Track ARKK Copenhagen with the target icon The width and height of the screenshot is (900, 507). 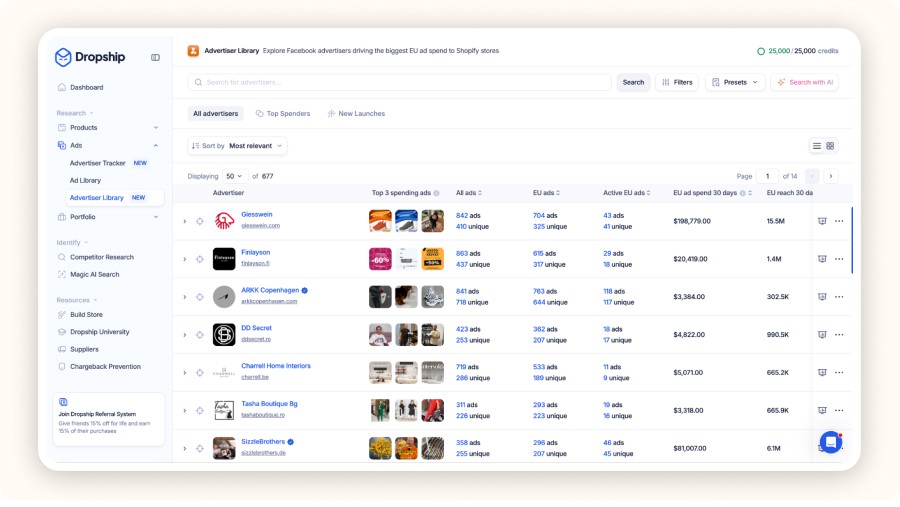(200, 297)
